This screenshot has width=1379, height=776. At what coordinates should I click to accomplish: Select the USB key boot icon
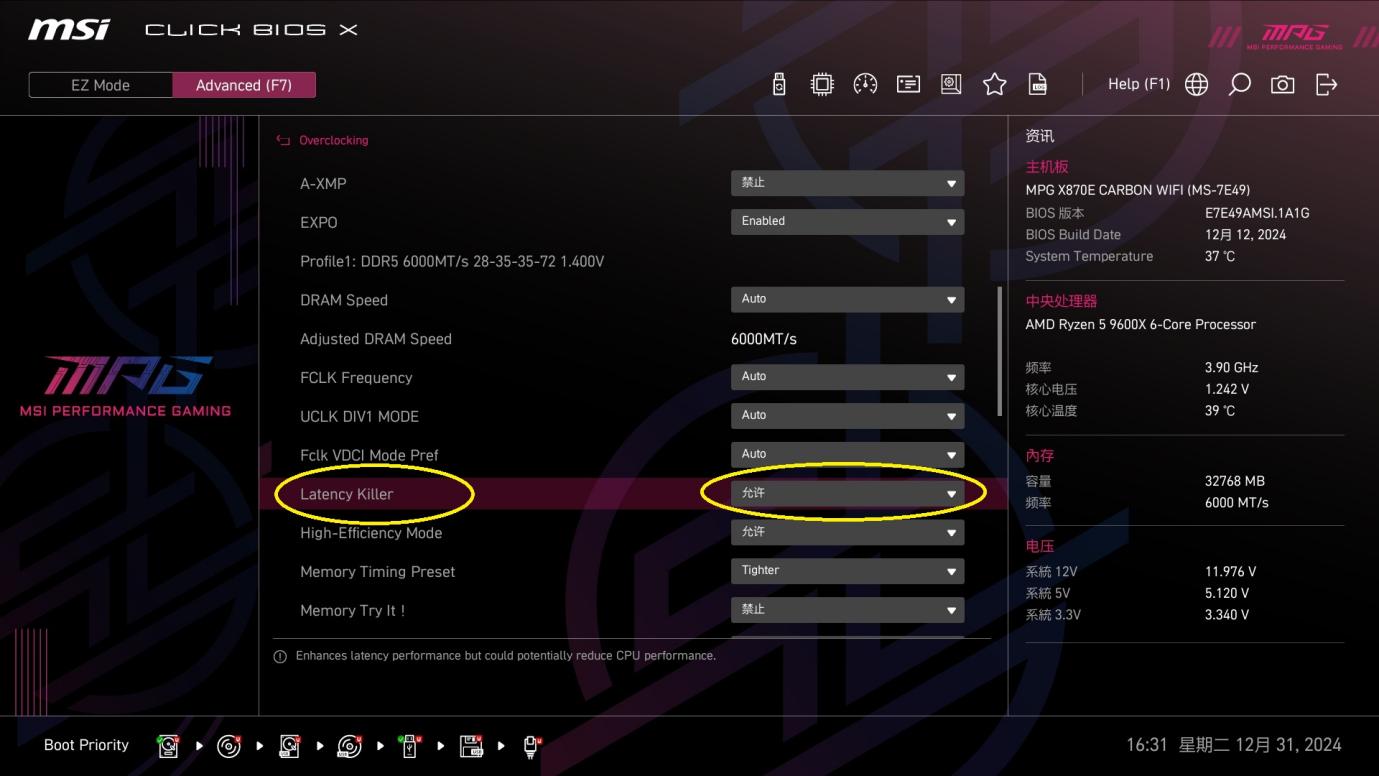409,746
